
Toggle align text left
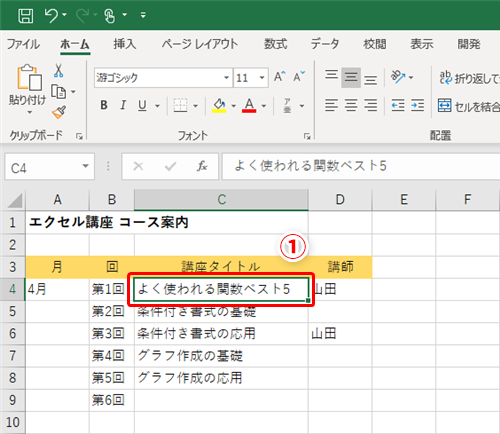coord(331,105)
